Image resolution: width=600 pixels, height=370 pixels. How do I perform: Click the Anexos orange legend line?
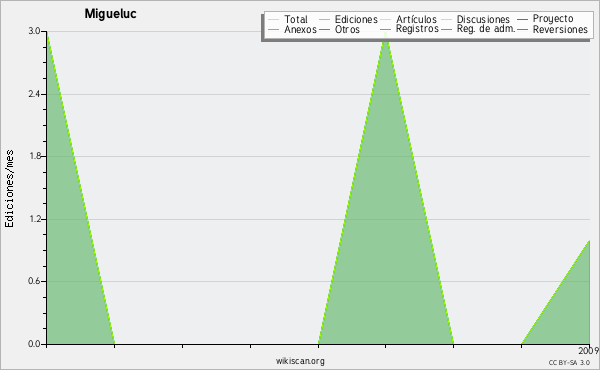(274, 29)
